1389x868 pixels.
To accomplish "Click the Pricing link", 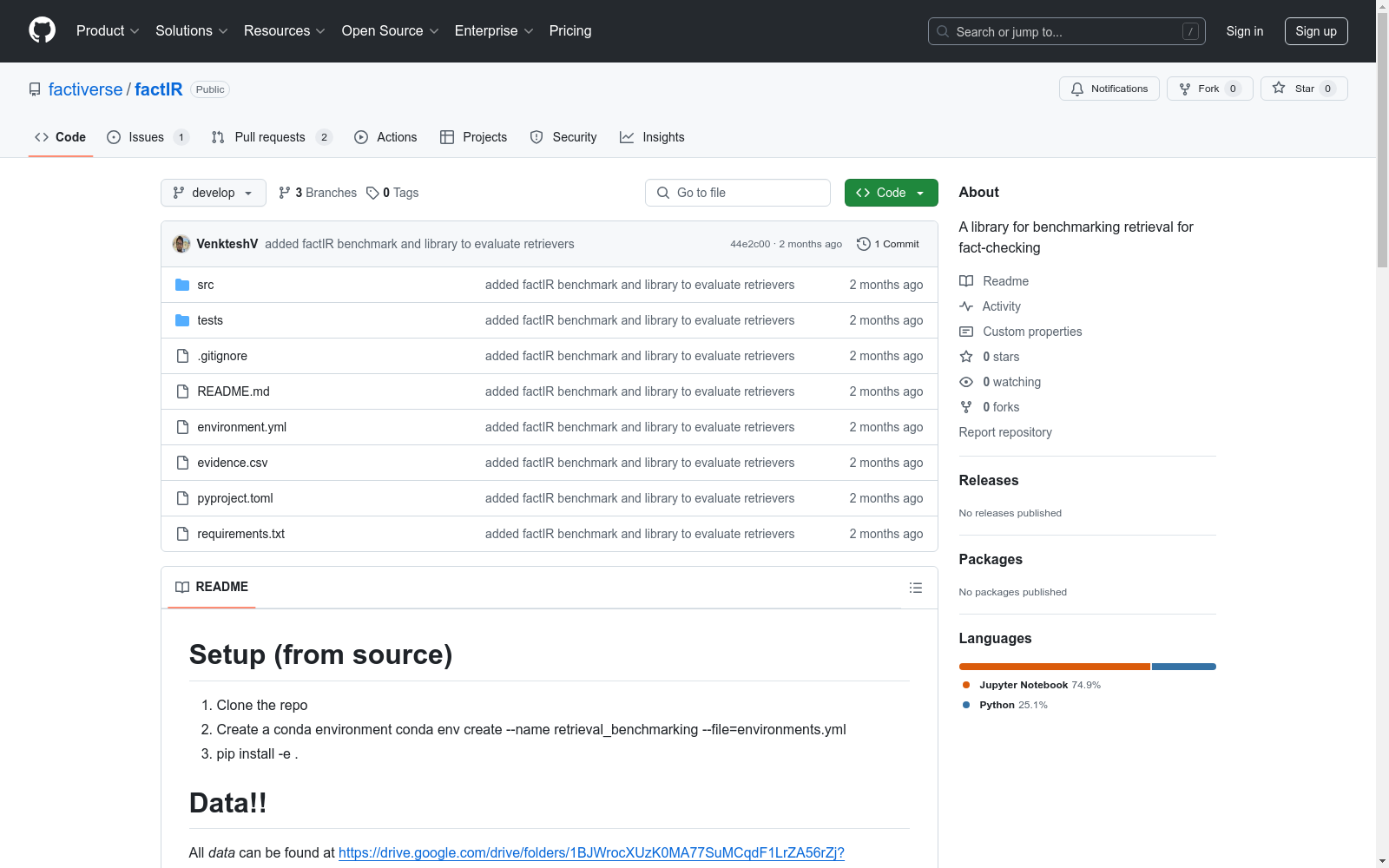I will click(570, 31).
